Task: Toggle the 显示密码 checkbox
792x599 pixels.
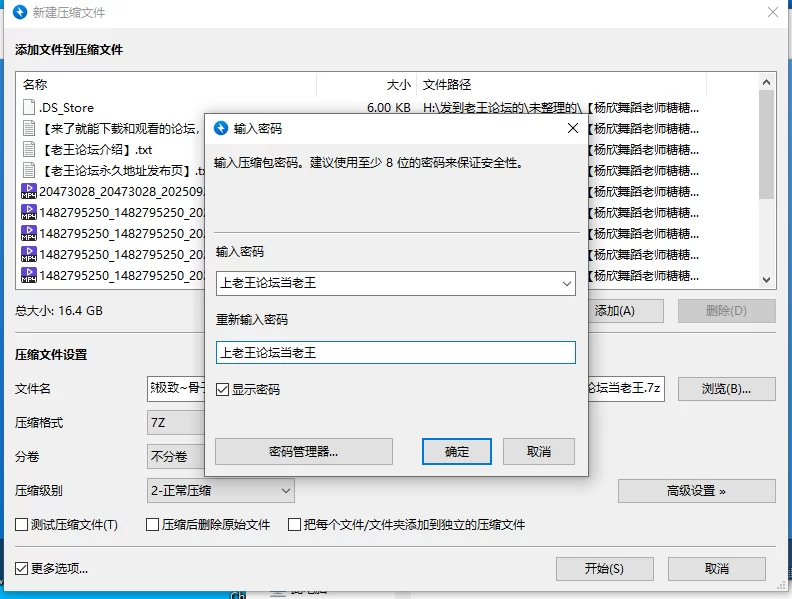Action: 222,389
